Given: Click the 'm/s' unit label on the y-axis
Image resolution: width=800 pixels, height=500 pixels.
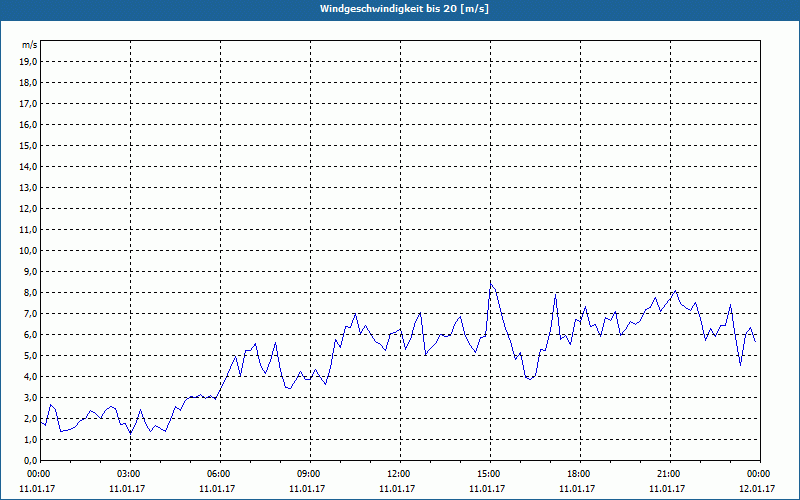Looking at the screenshot, I should (x=30, y=45).
